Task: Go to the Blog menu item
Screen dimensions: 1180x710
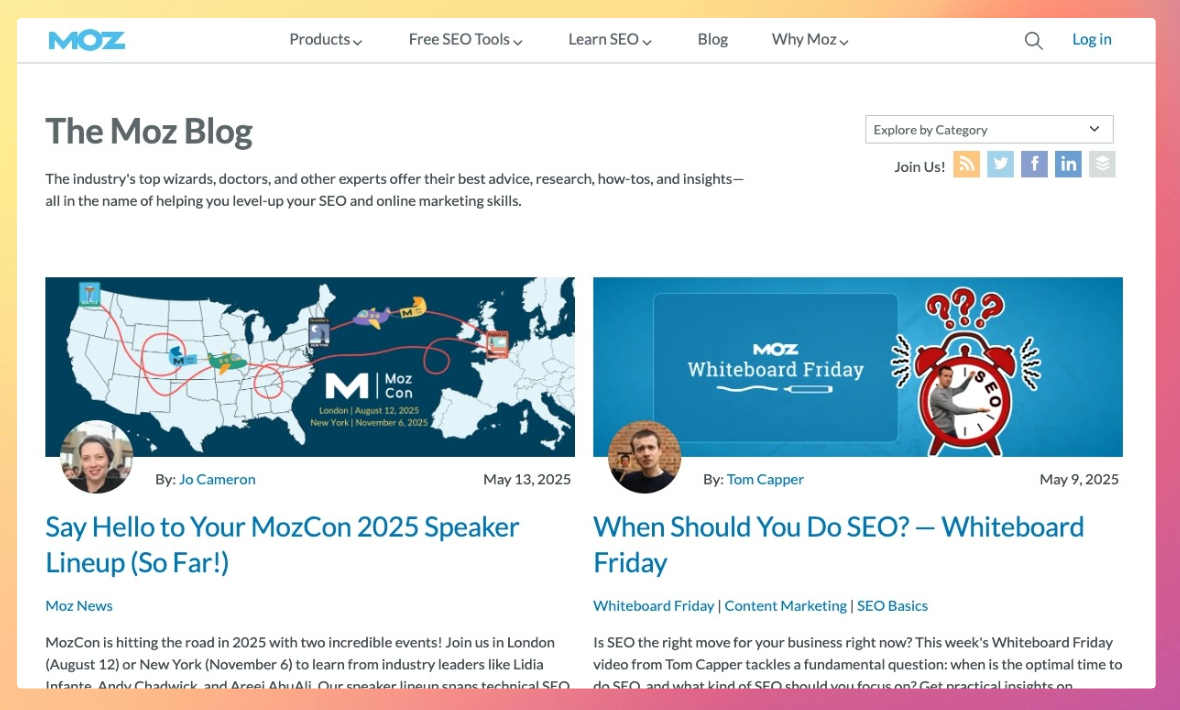Action: pyautogui.click(x=713, y=40)
